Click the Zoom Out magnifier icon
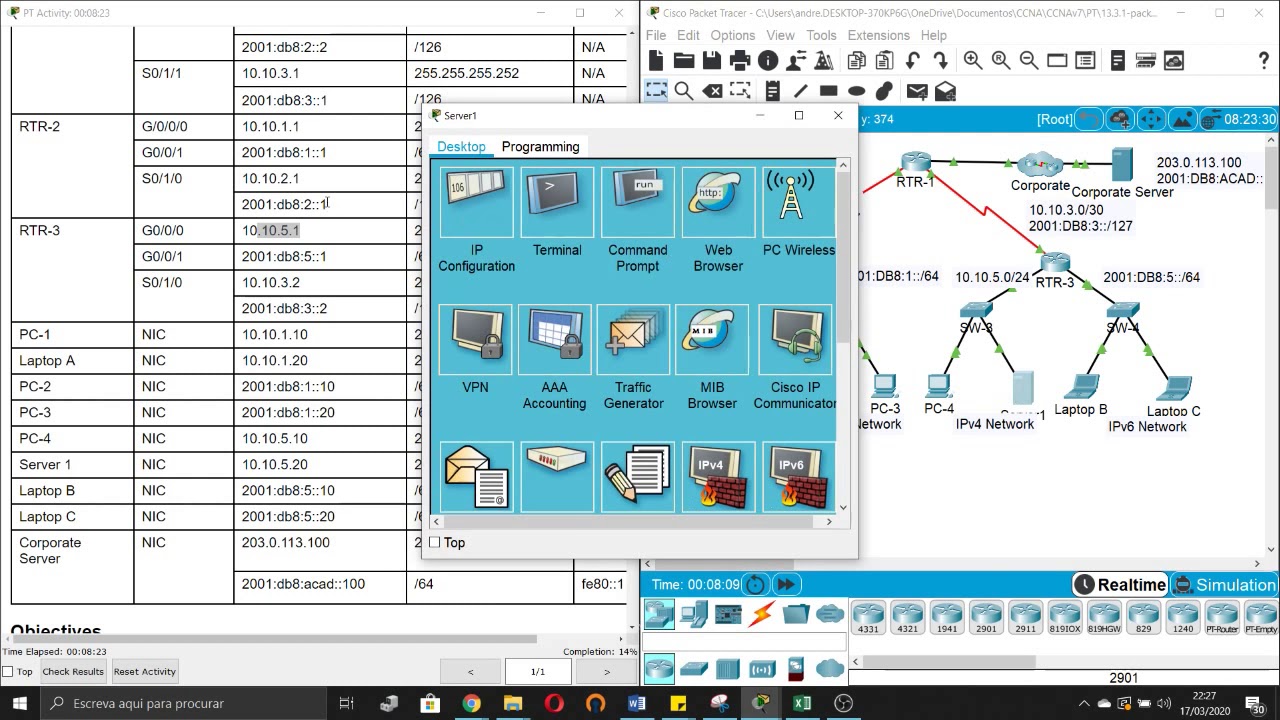 tap(1029, 61)
